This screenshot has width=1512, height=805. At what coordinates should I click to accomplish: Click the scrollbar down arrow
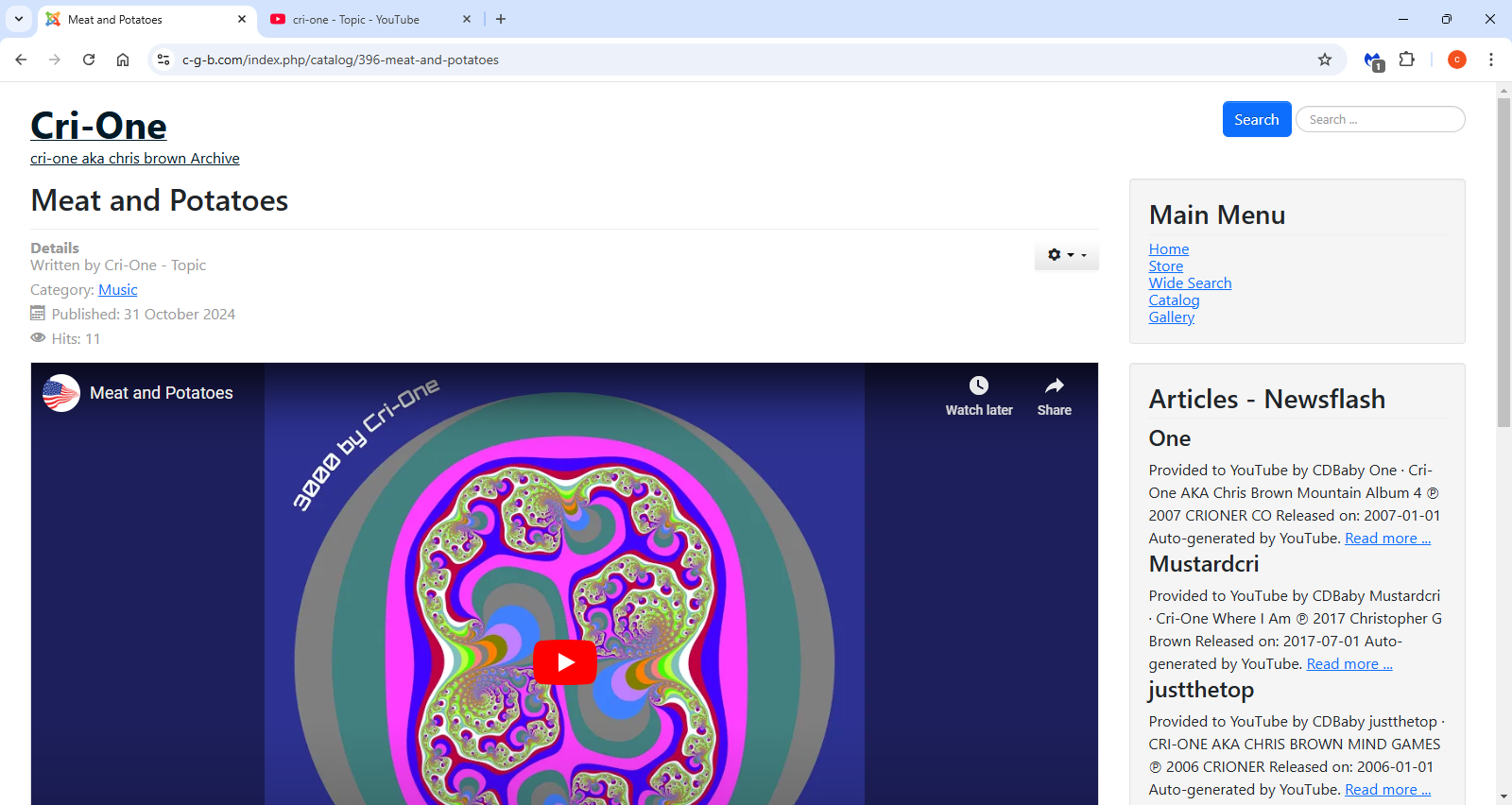pyautogui.click(x=1503, y=796)
